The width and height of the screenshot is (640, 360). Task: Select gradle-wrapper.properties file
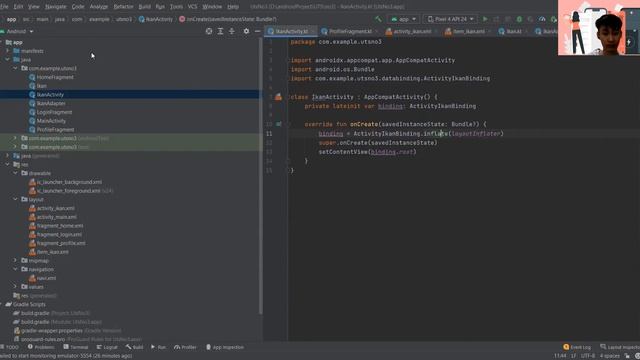pos(52,331)
